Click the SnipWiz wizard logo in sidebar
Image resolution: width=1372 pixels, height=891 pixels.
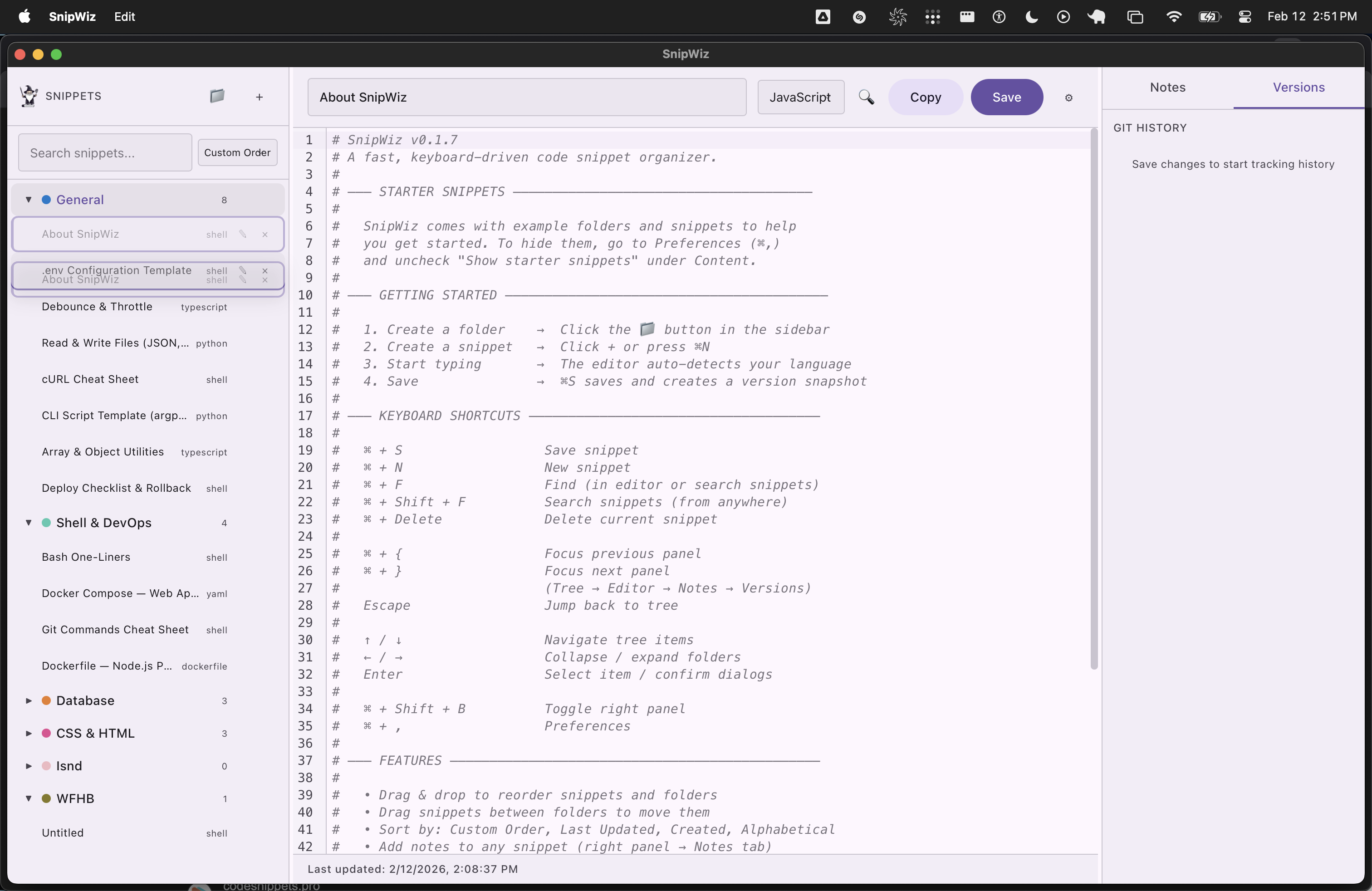27,96
